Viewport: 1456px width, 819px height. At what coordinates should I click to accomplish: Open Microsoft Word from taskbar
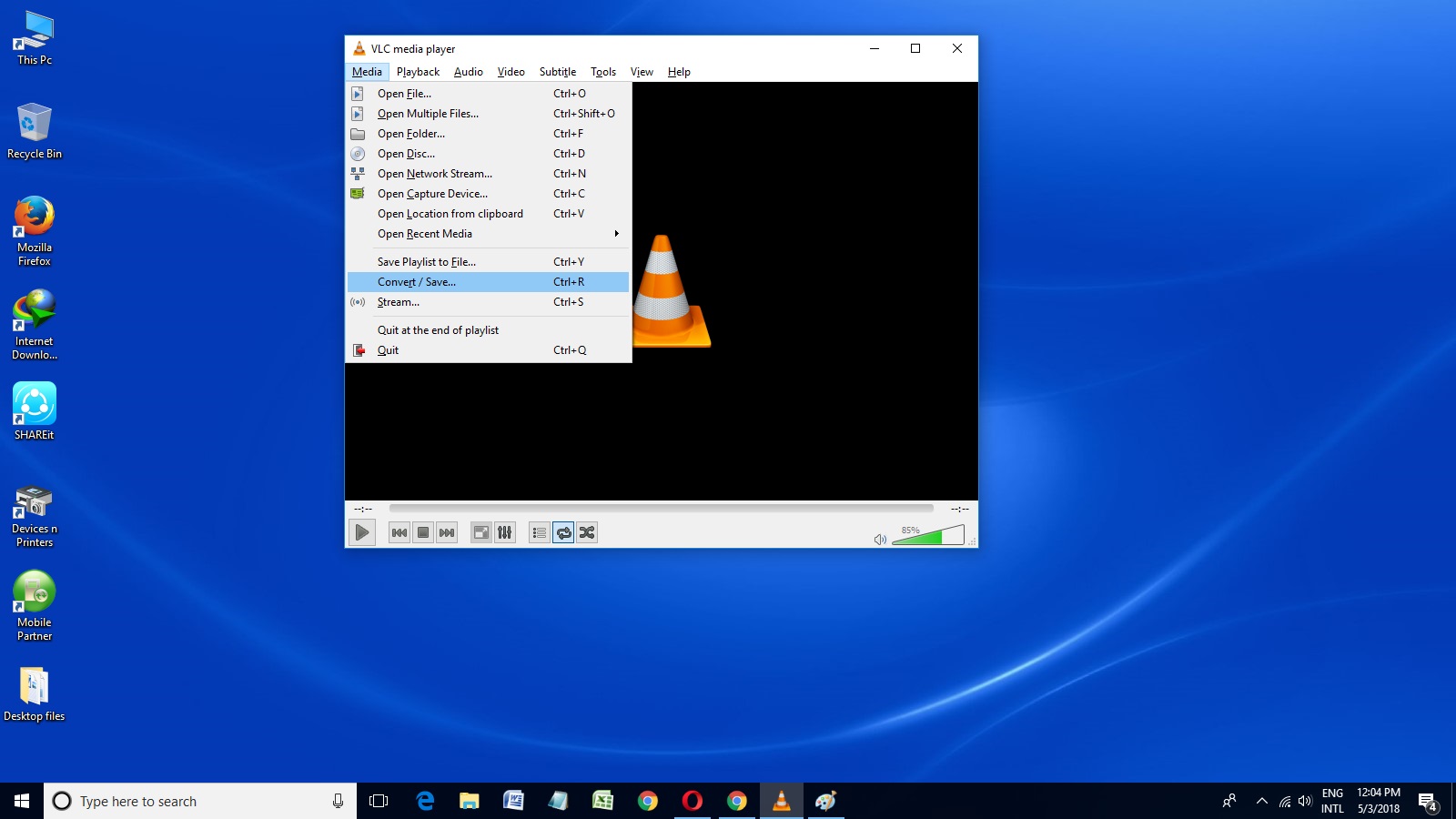[513, 801]
